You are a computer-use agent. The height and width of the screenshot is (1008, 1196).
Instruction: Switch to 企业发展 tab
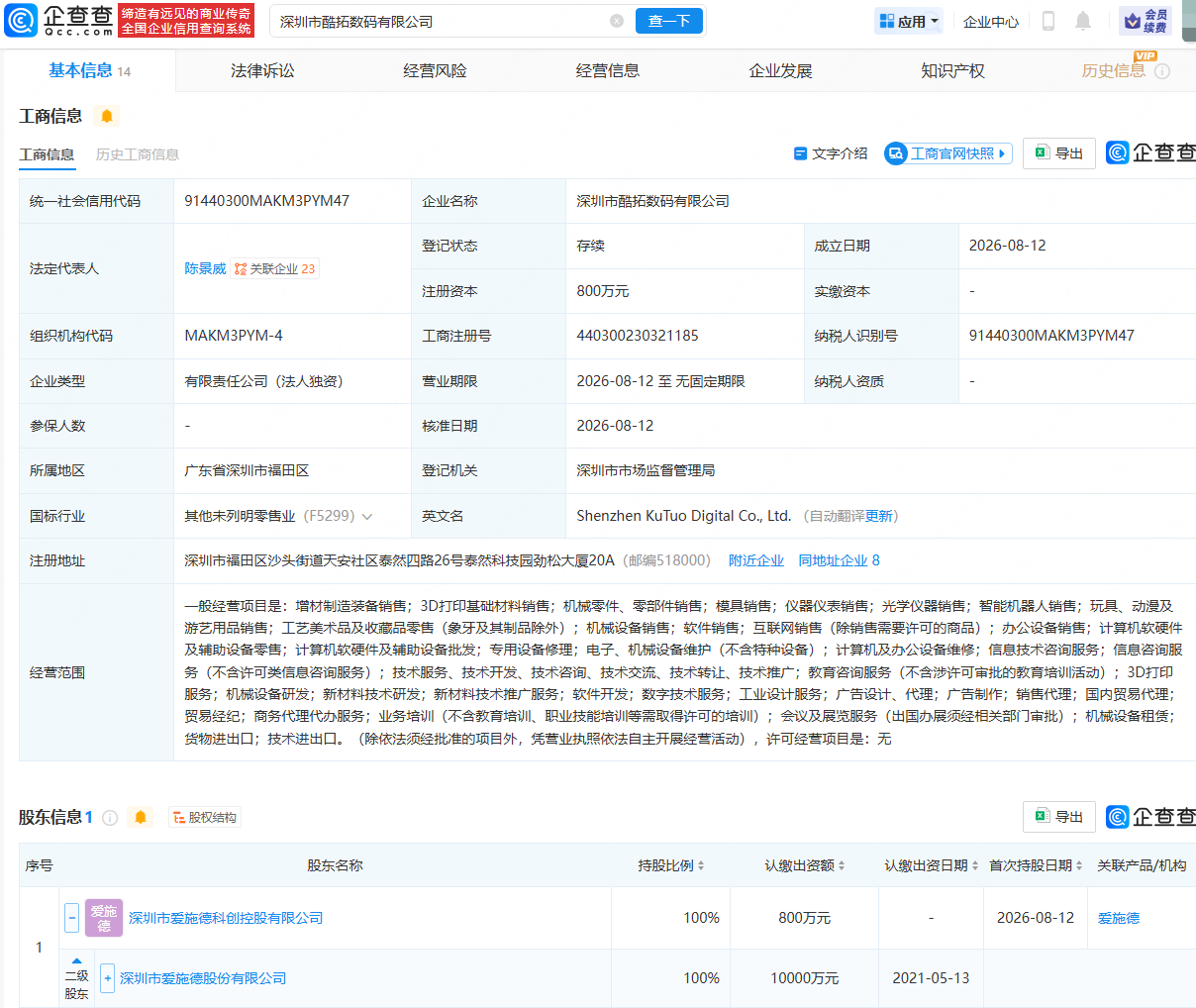pyautogui.click(x=780, y=70)
